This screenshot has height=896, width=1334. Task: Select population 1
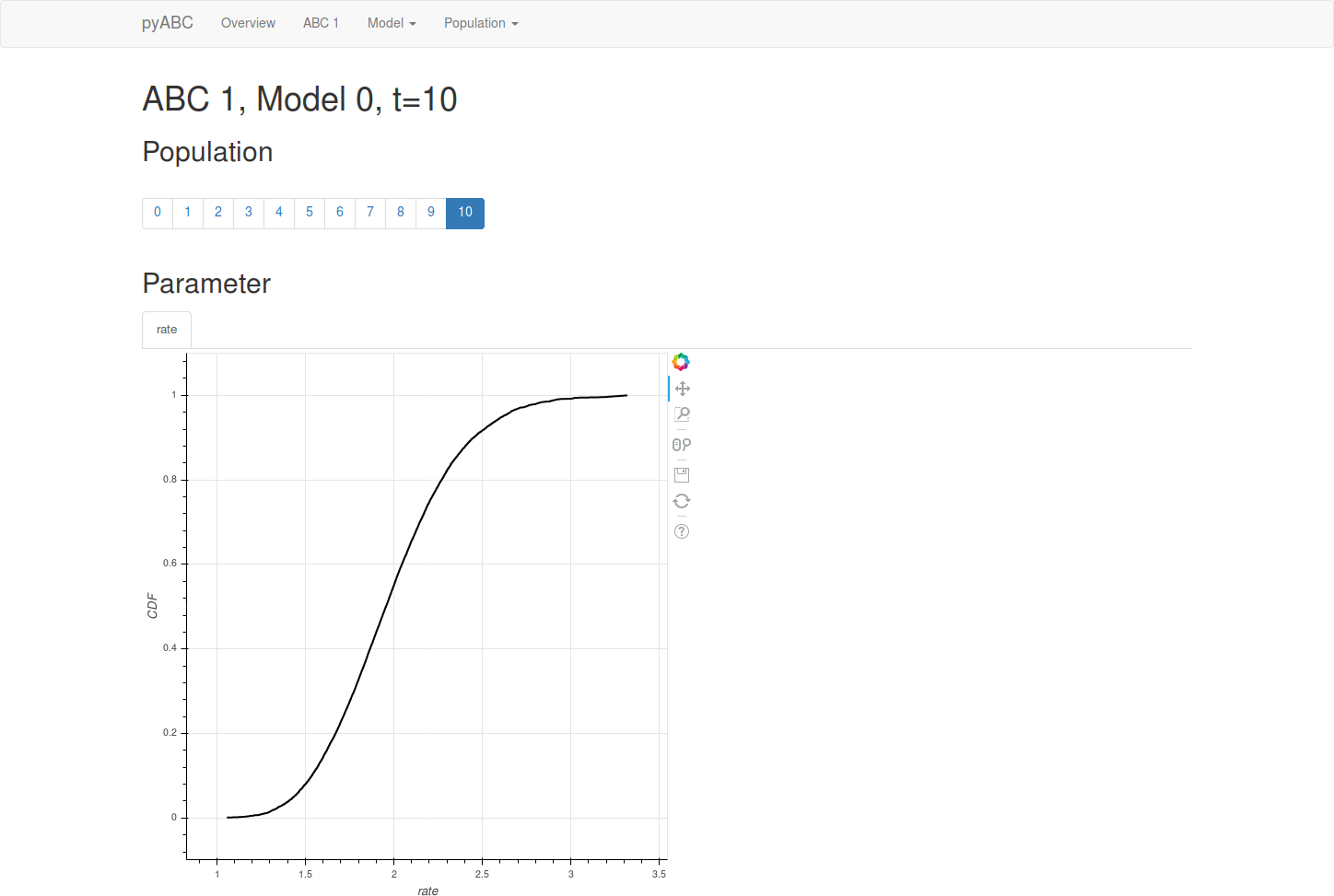point(188,213)
